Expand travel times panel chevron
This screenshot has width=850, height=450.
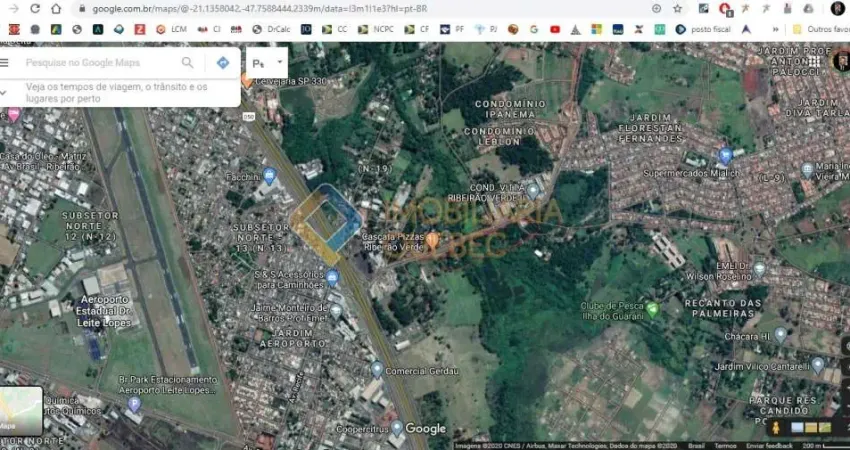coord(3,93)
